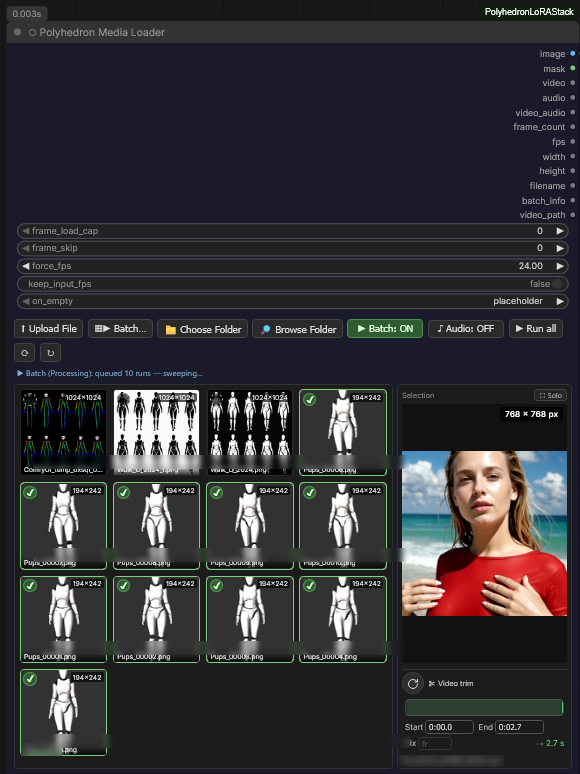The image size is (580, 774).
Task: Click the Choose Folder button
Action: [202, 329]
